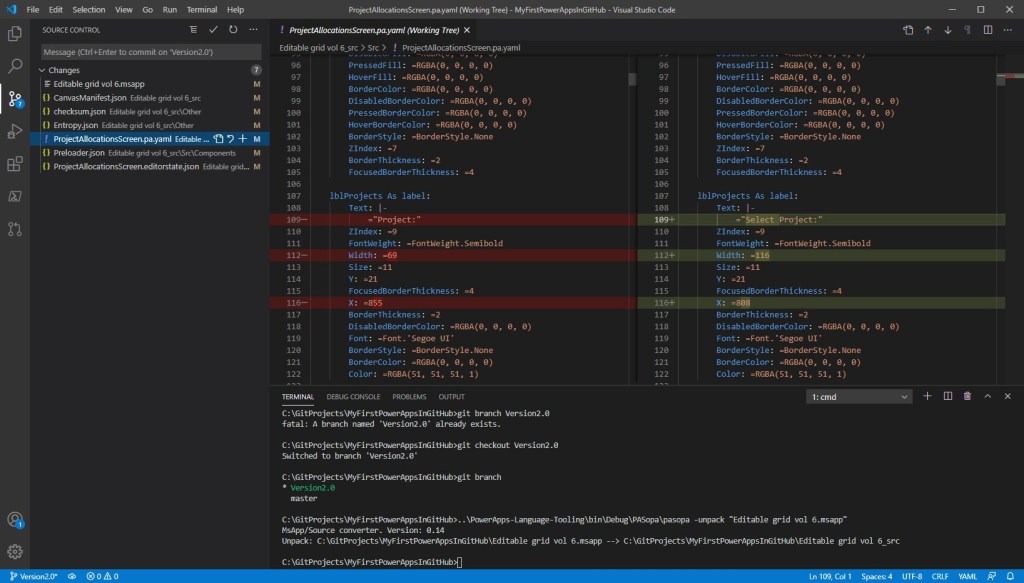Stage changes for ProjectAllocationsScreen.pa.yaml with plus icon

pyautogui.click(x=243, y=139)
